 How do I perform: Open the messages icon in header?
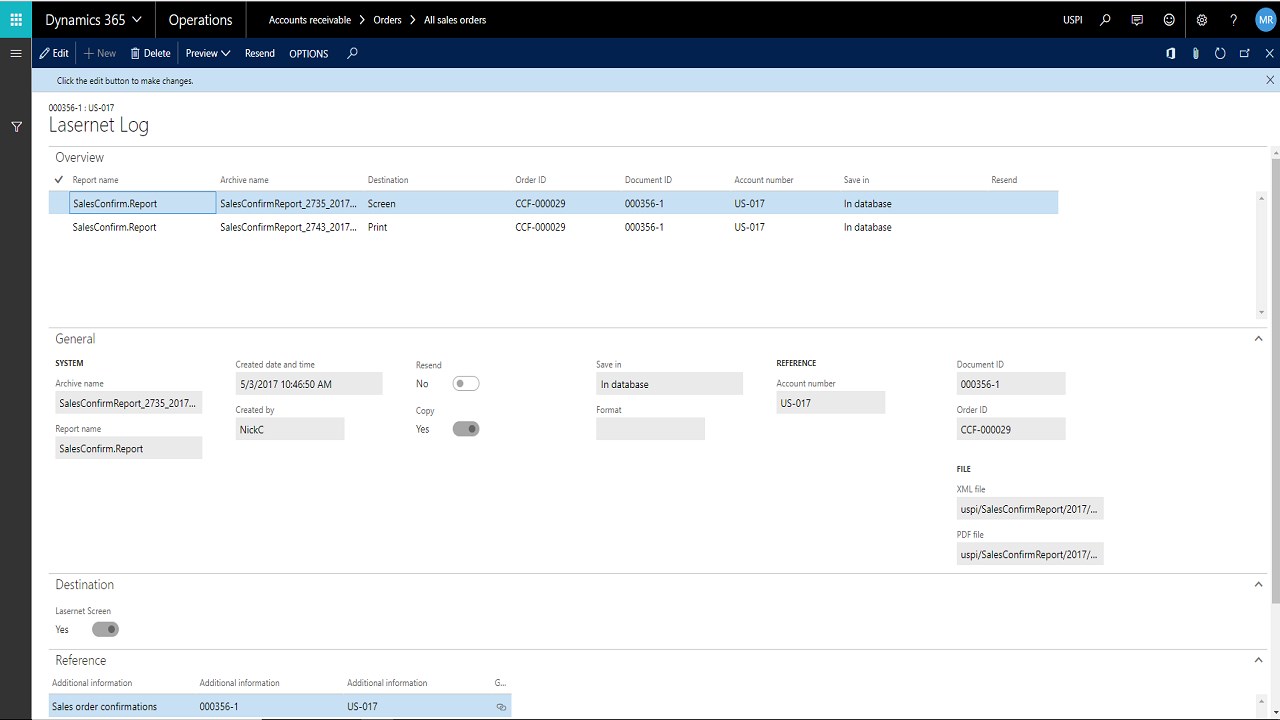(1137, 19)
